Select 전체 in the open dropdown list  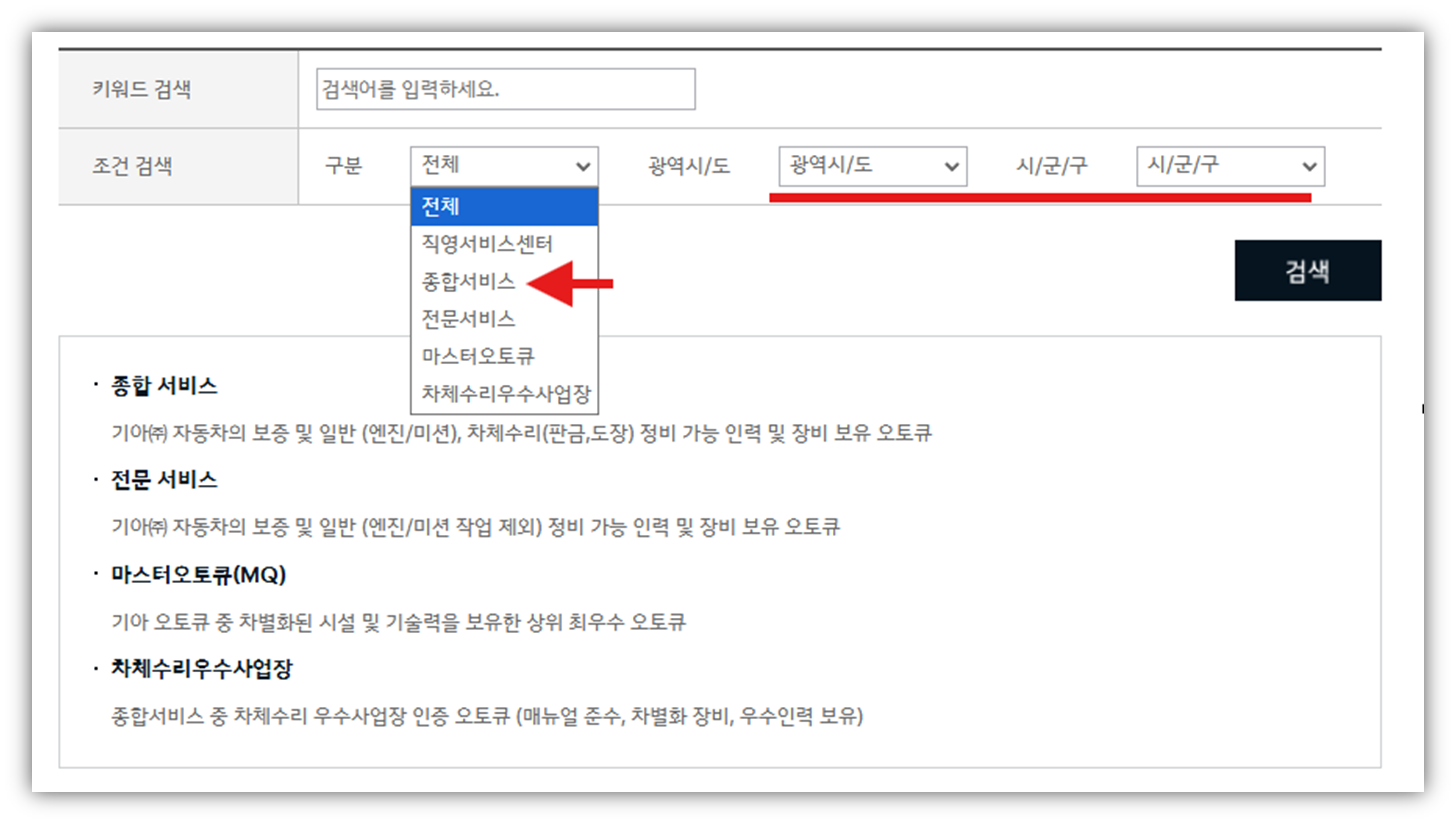coord(504,207)
